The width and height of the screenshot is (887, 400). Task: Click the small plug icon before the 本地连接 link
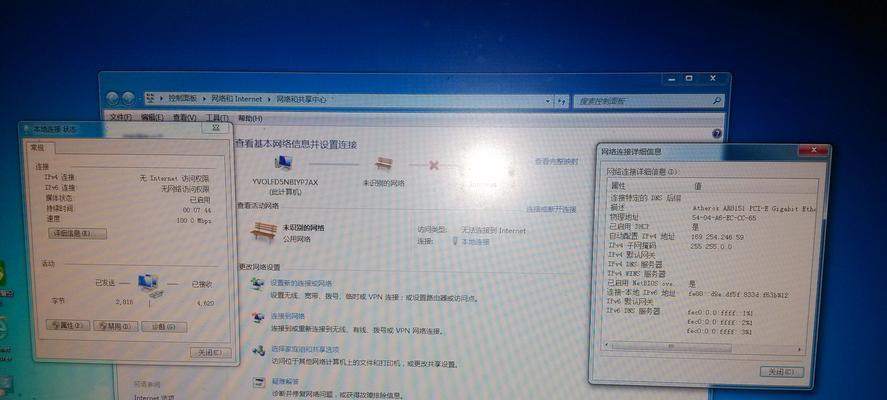pyautogui.click(x=455, y=241)
